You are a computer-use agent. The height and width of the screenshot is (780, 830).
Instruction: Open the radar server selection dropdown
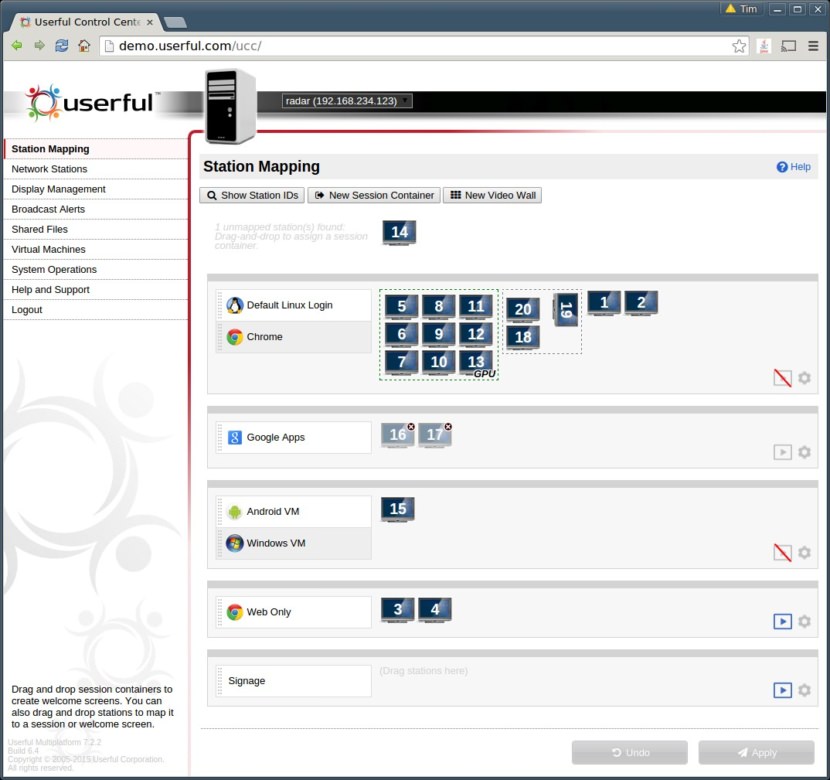pos(347,101)
